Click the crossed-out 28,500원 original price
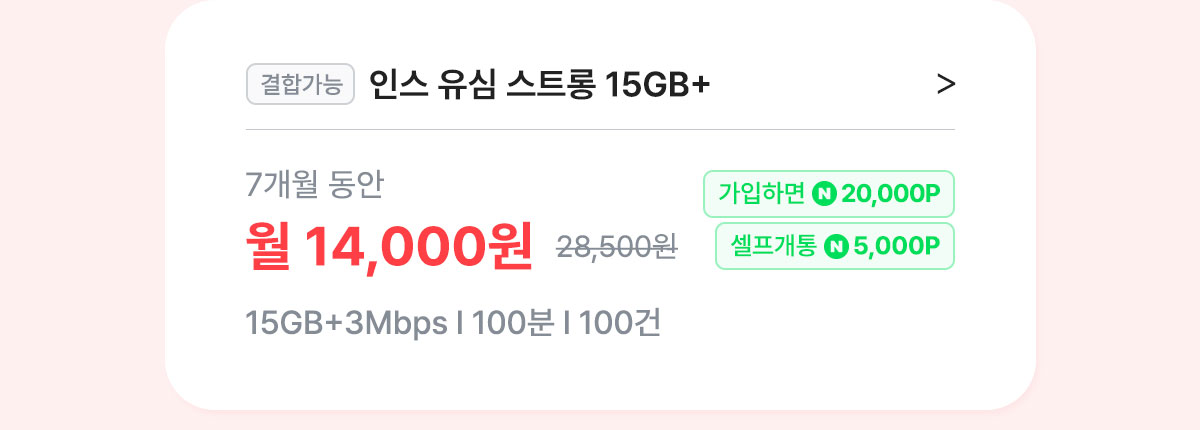This screenshot has height=430, width=1200. click(x=617, y=246)
